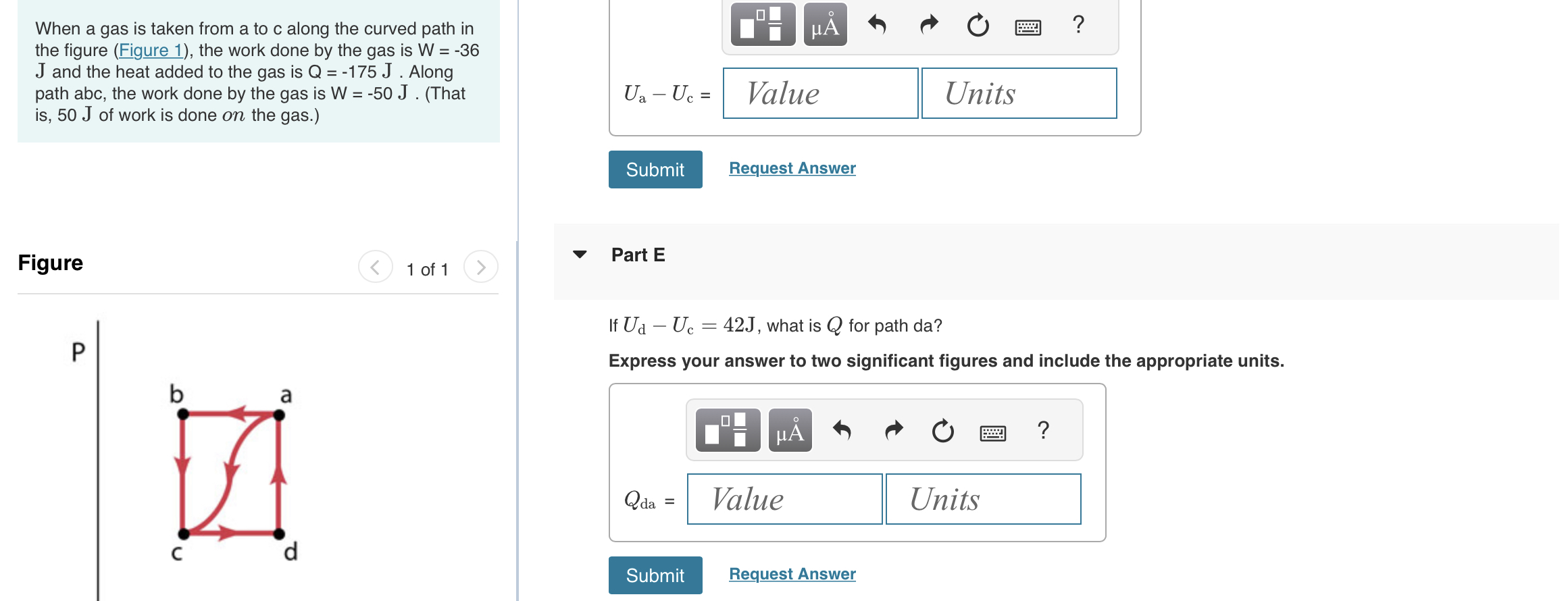Click the next figure chevron
The image size is (1568, 601).
click(480, 267)
